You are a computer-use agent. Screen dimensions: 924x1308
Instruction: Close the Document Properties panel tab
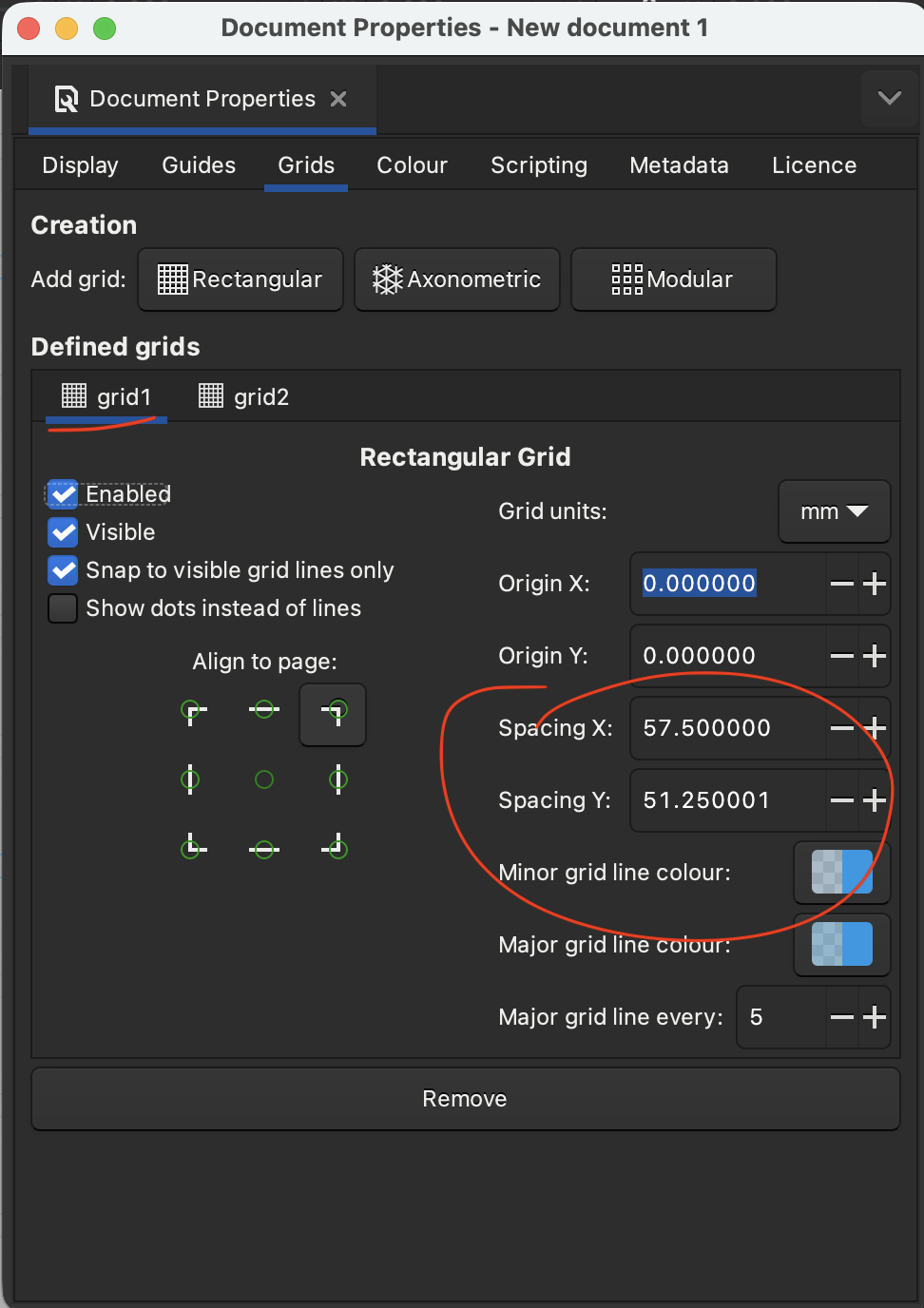click(x=338, y=99)
